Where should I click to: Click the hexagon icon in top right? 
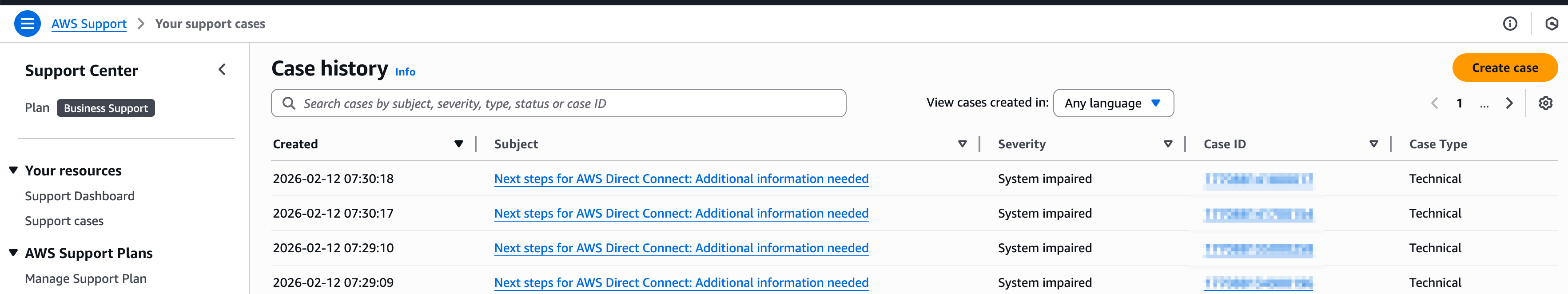[x=1551, y=24]
